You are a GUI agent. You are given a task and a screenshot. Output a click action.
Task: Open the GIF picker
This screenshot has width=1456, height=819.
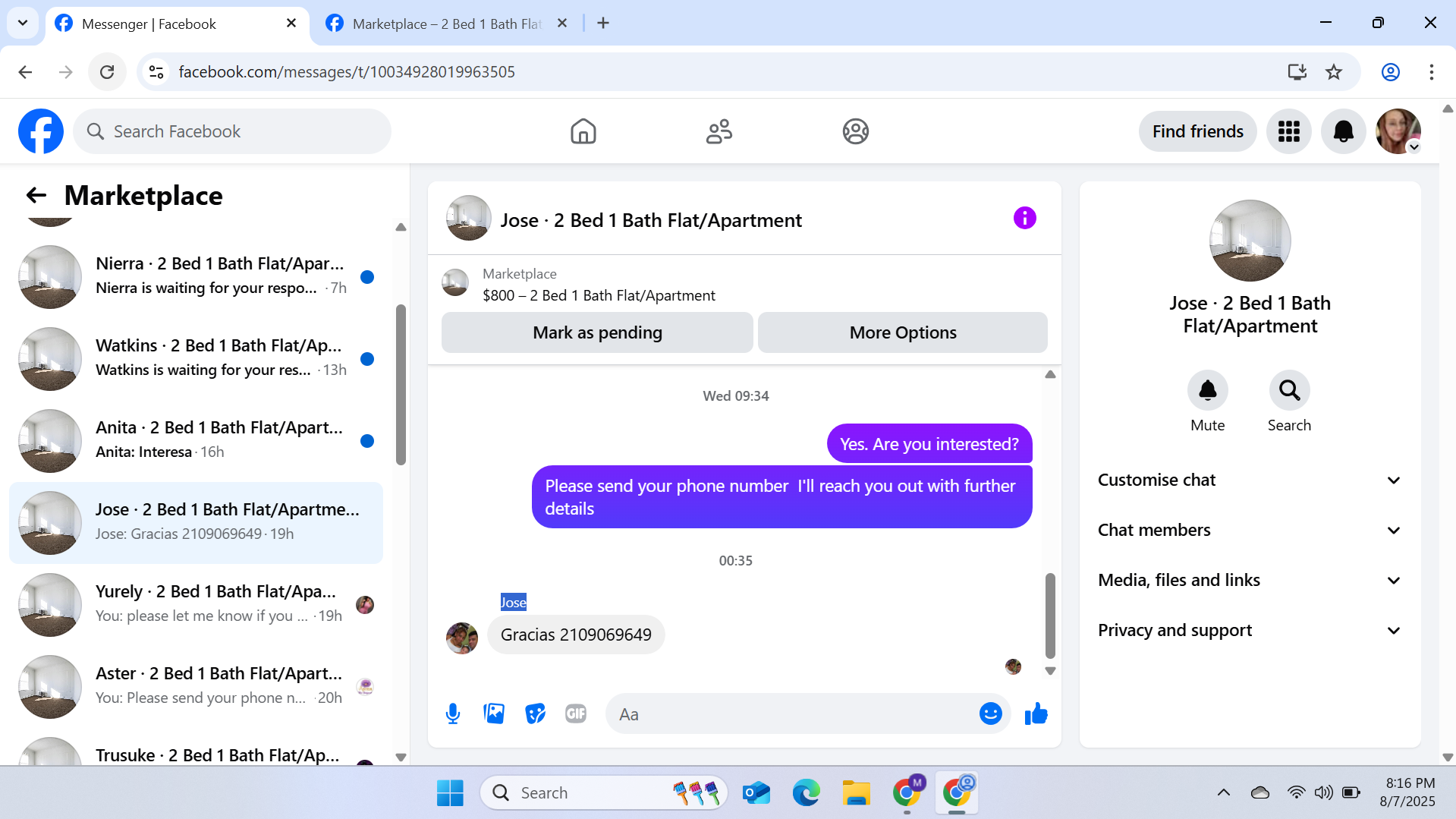pyautogui.click(x=576, y=713)
